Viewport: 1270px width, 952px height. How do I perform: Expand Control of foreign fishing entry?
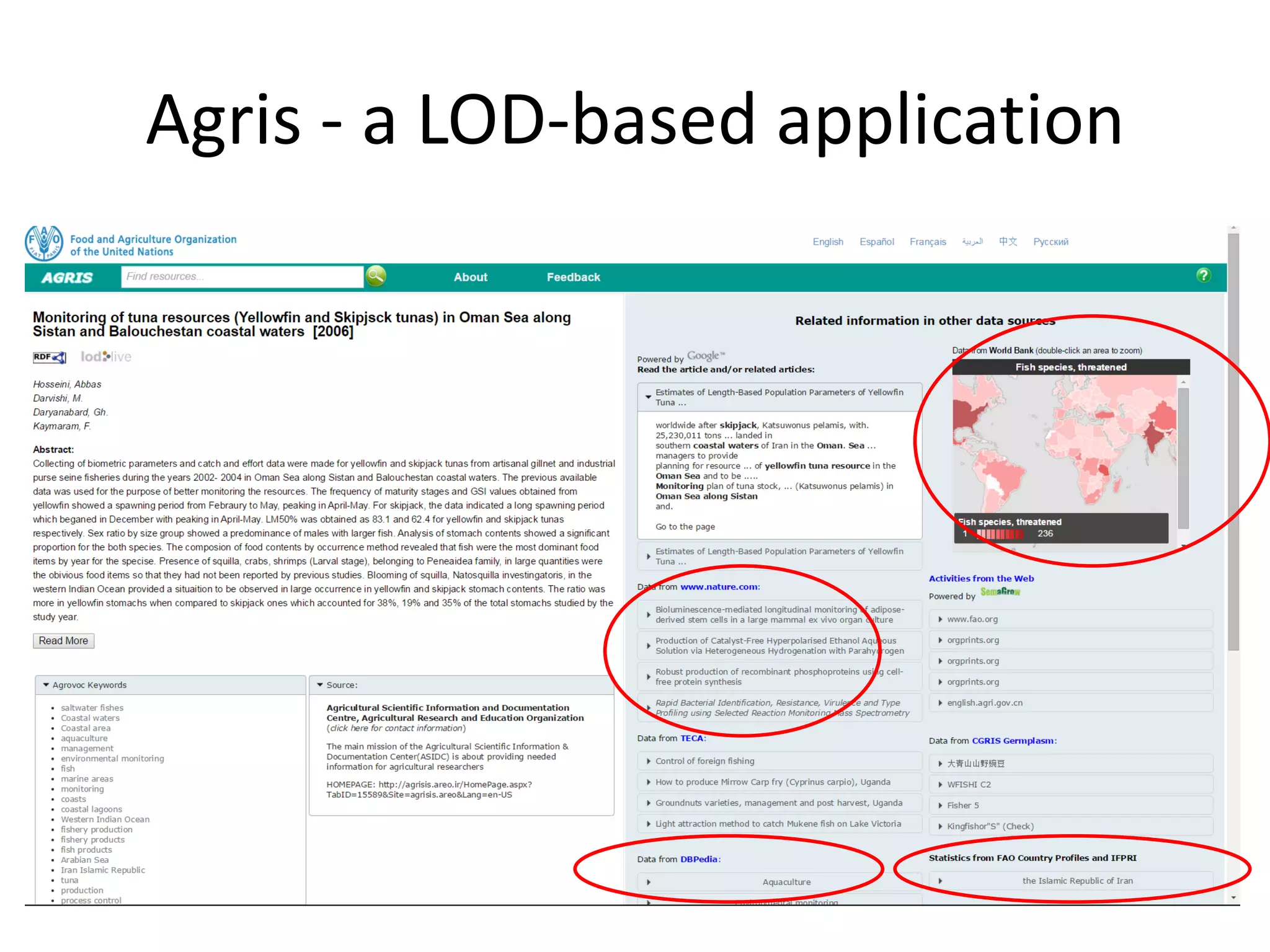tap(704, 761)
